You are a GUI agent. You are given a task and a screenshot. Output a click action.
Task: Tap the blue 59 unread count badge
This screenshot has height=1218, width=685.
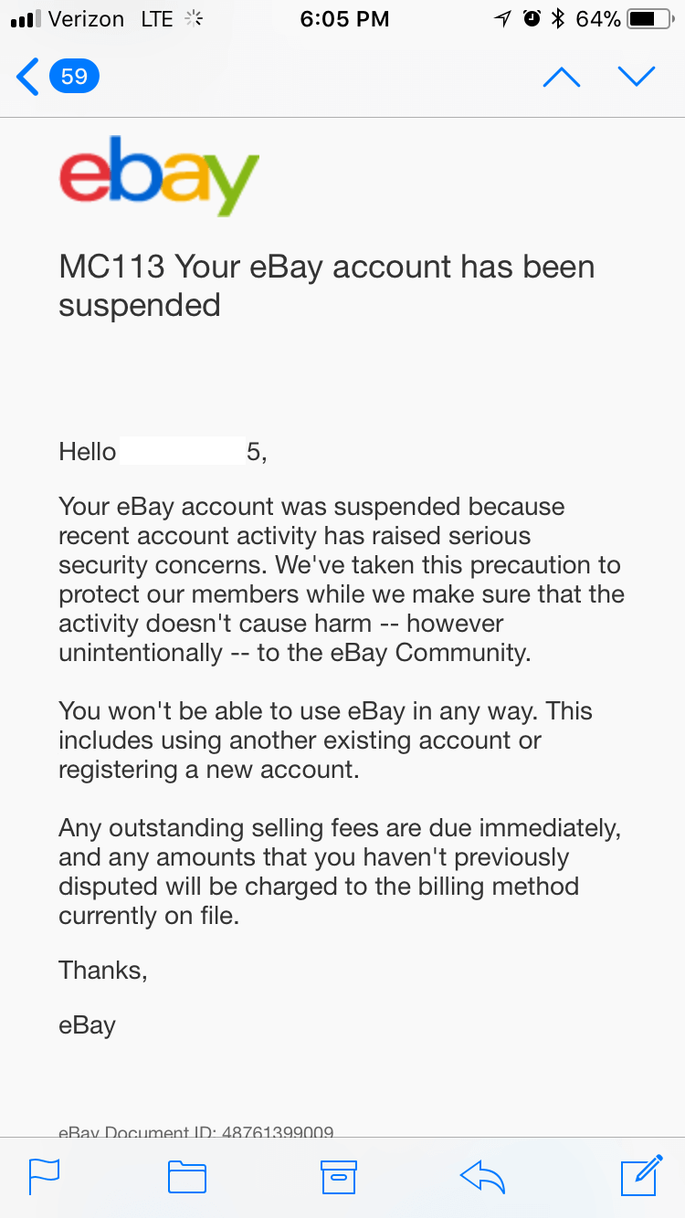[74, 77]
